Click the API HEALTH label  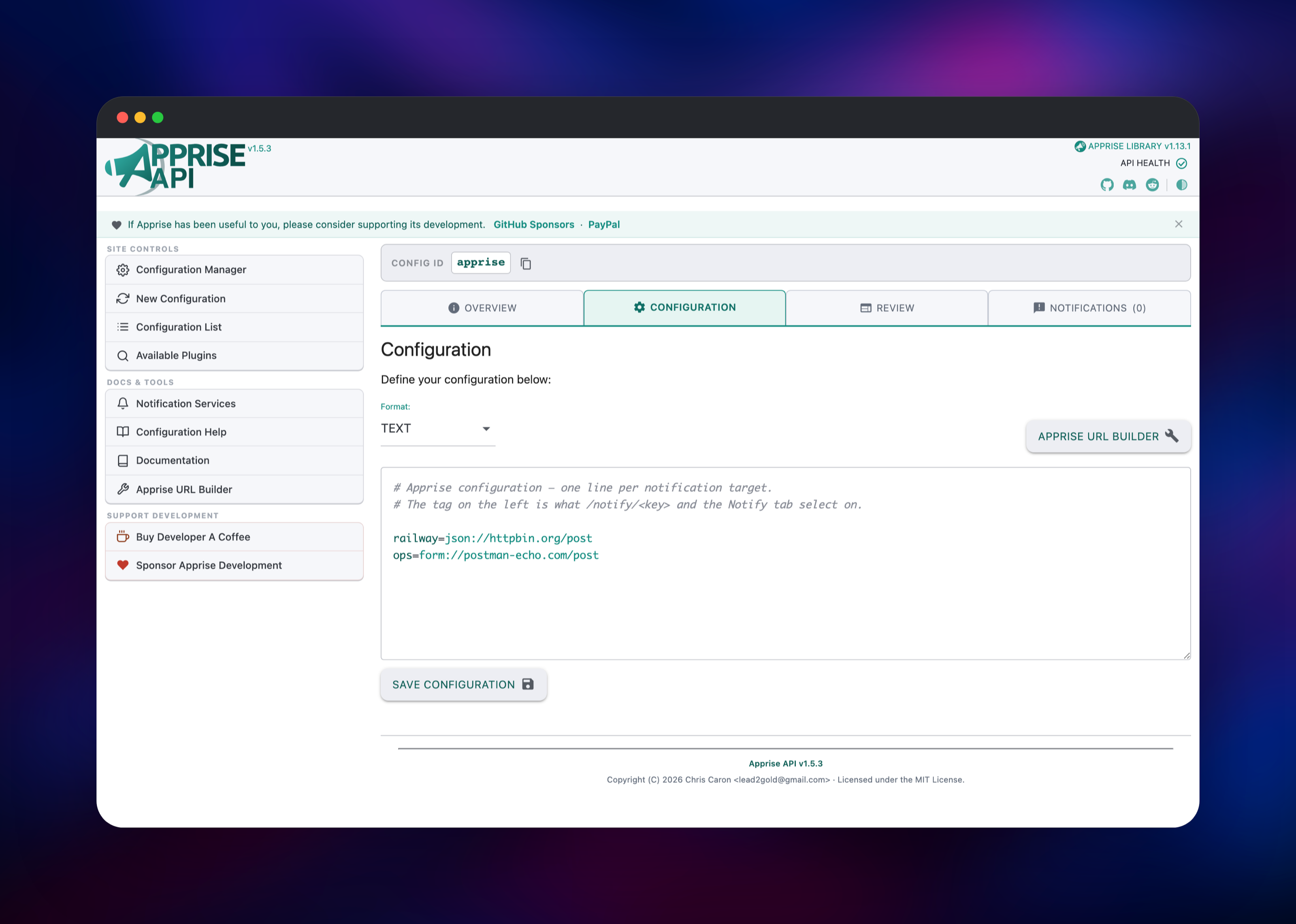pos(1145,163)
